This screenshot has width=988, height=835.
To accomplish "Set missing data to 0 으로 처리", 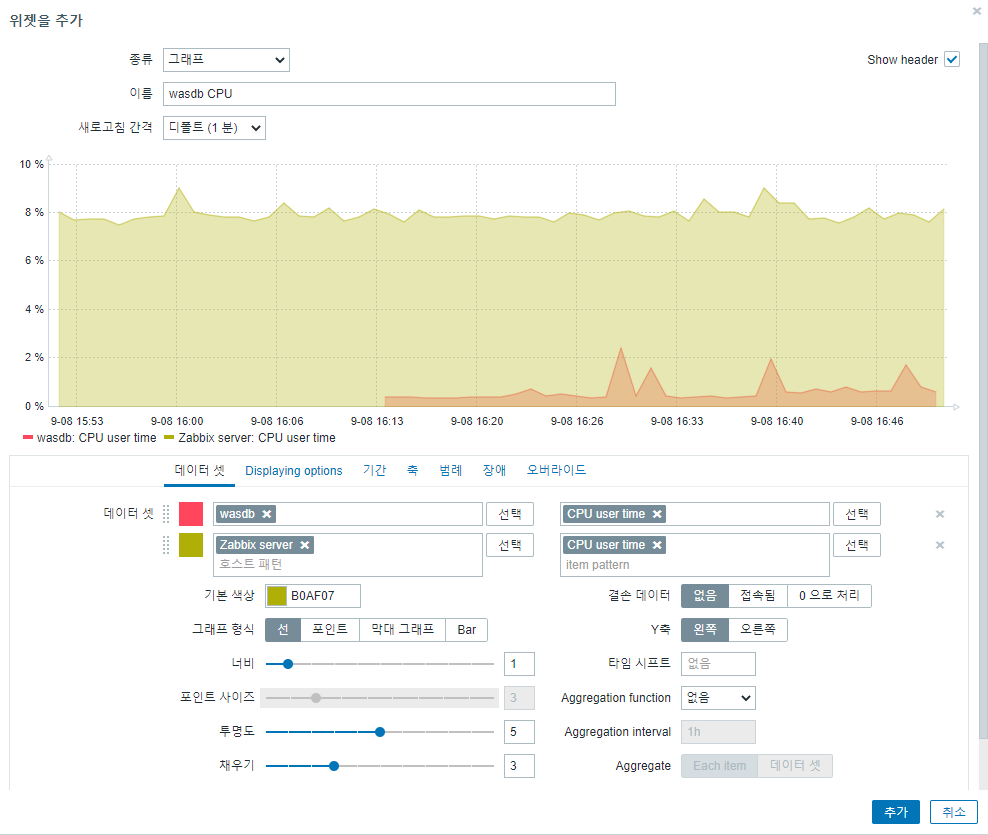I will [829, 596].
